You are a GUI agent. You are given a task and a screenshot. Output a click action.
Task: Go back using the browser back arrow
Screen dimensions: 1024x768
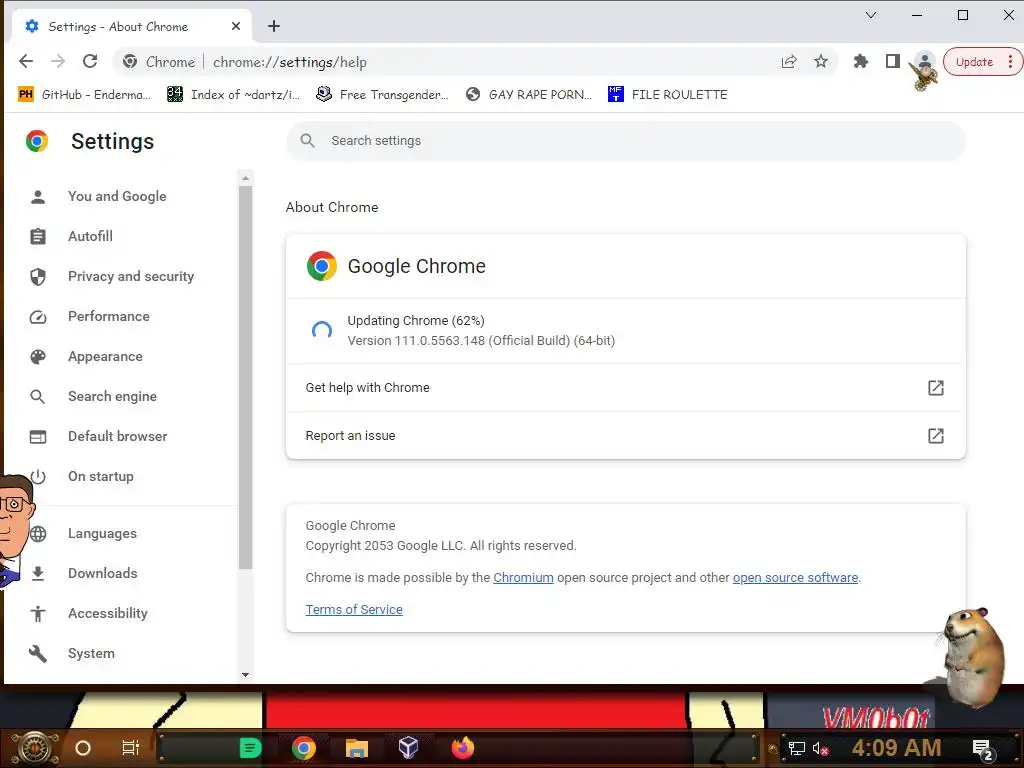pos(26,61)
